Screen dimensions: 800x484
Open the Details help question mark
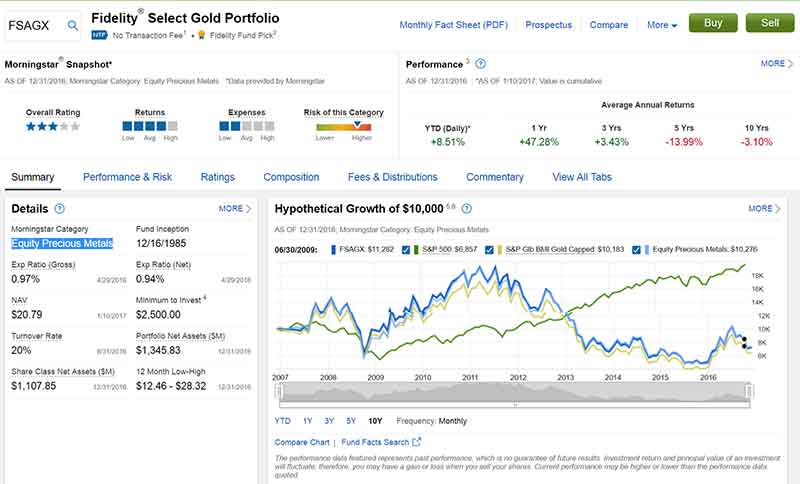[60, 209]
